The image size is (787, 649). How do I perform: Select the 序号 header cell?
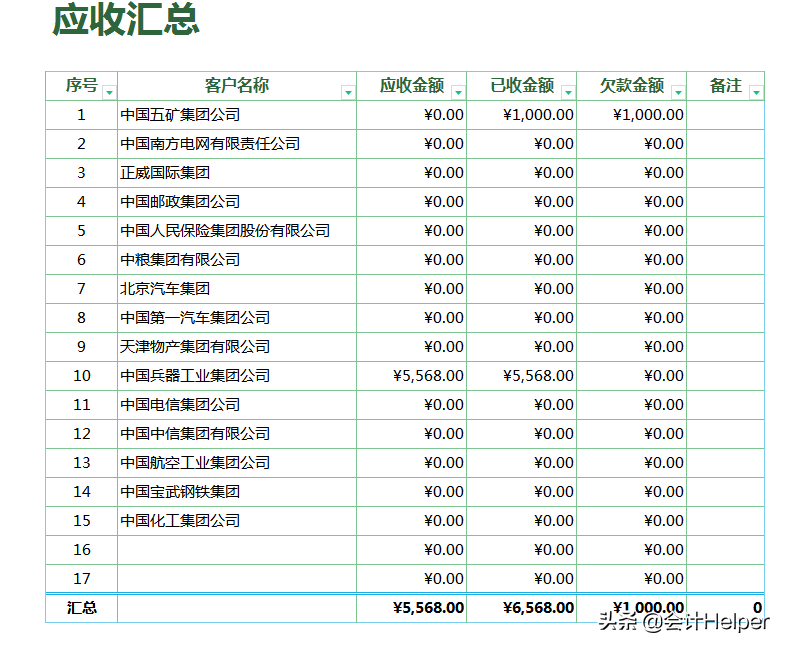click(81, 86)
